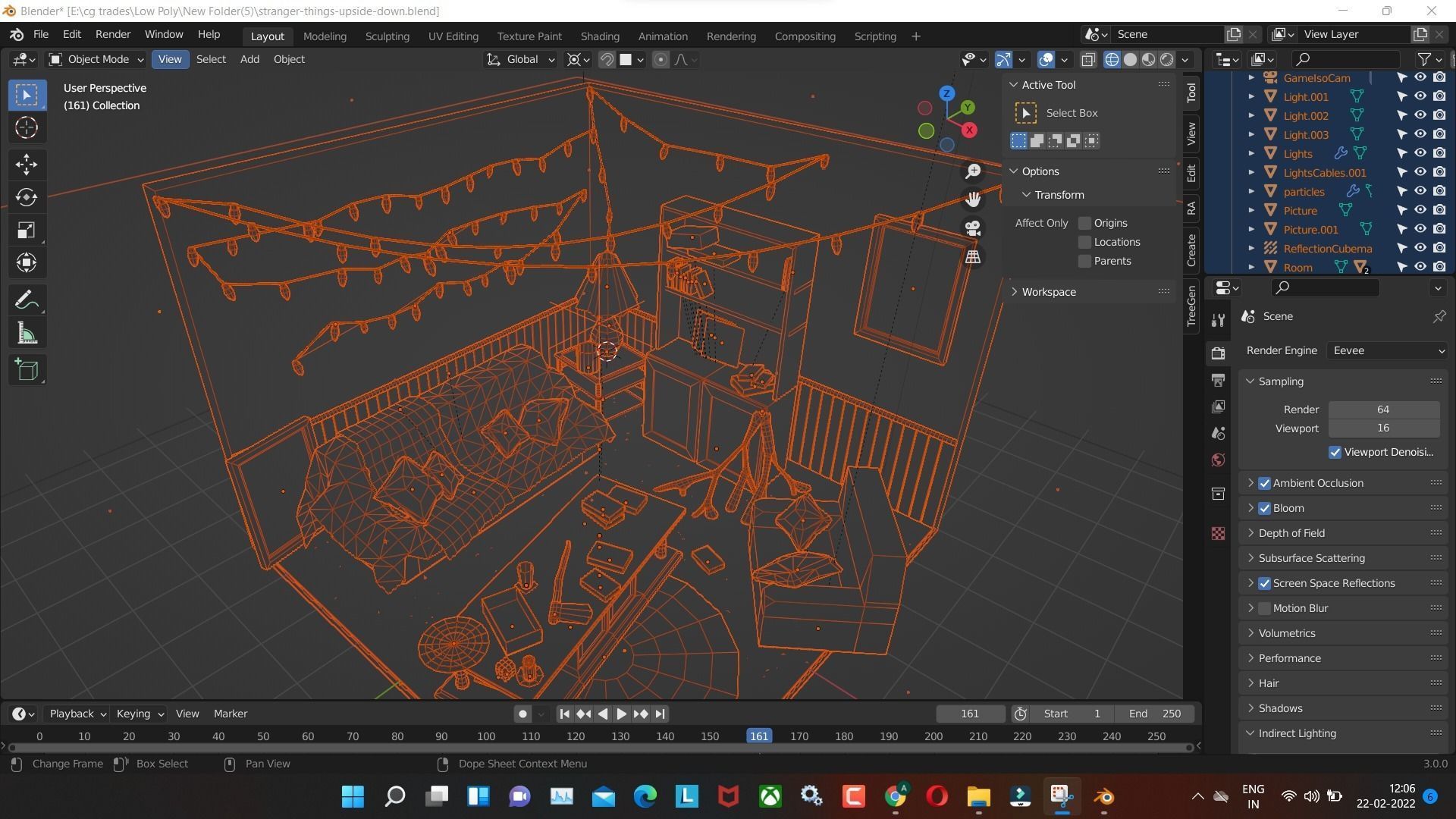The image size is (1456, 819).
Task: Open the Global orientation dropdown
Action: coord(520,59)
